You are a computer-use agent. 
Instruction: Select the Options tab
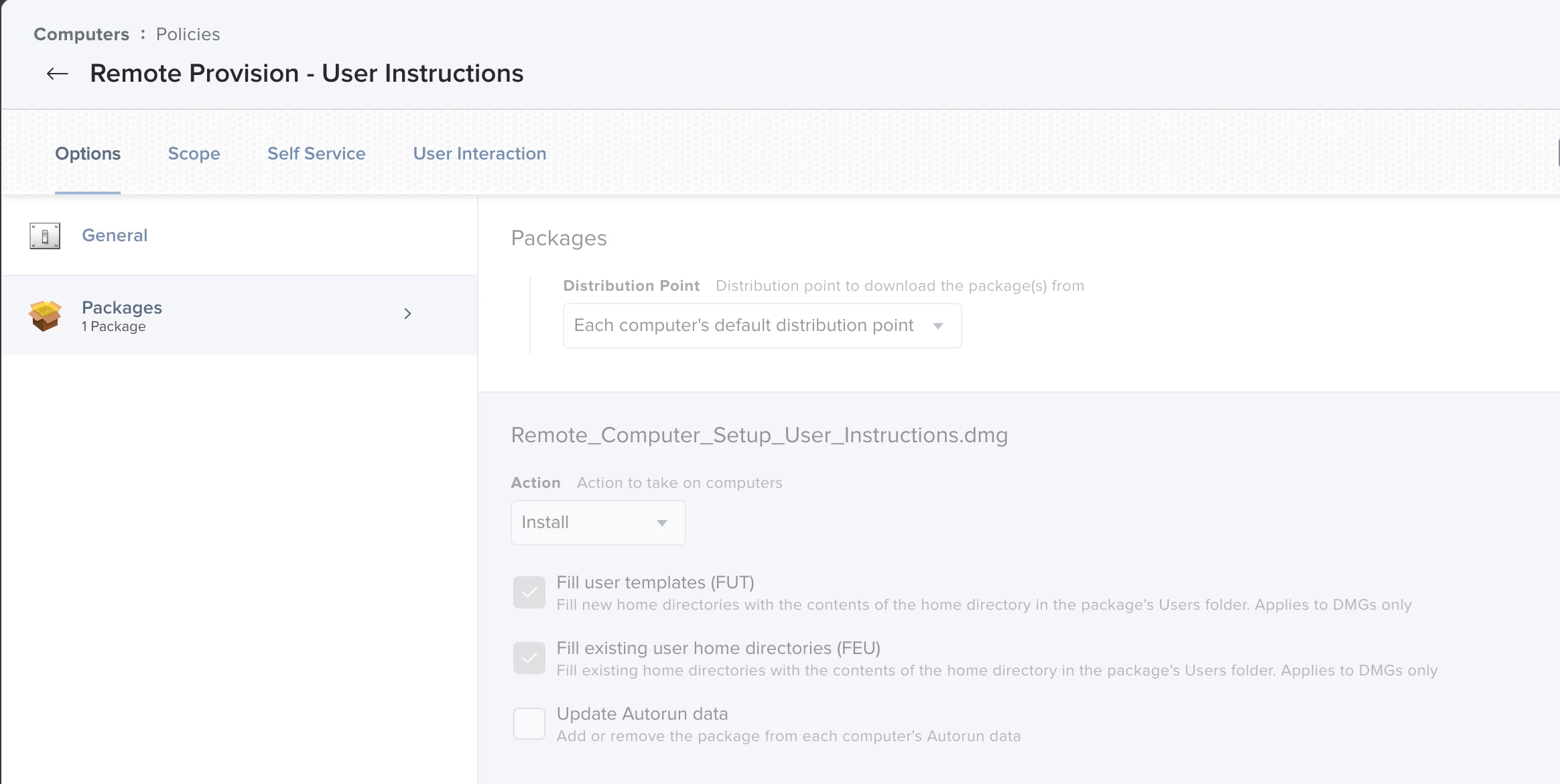[88, 153]
